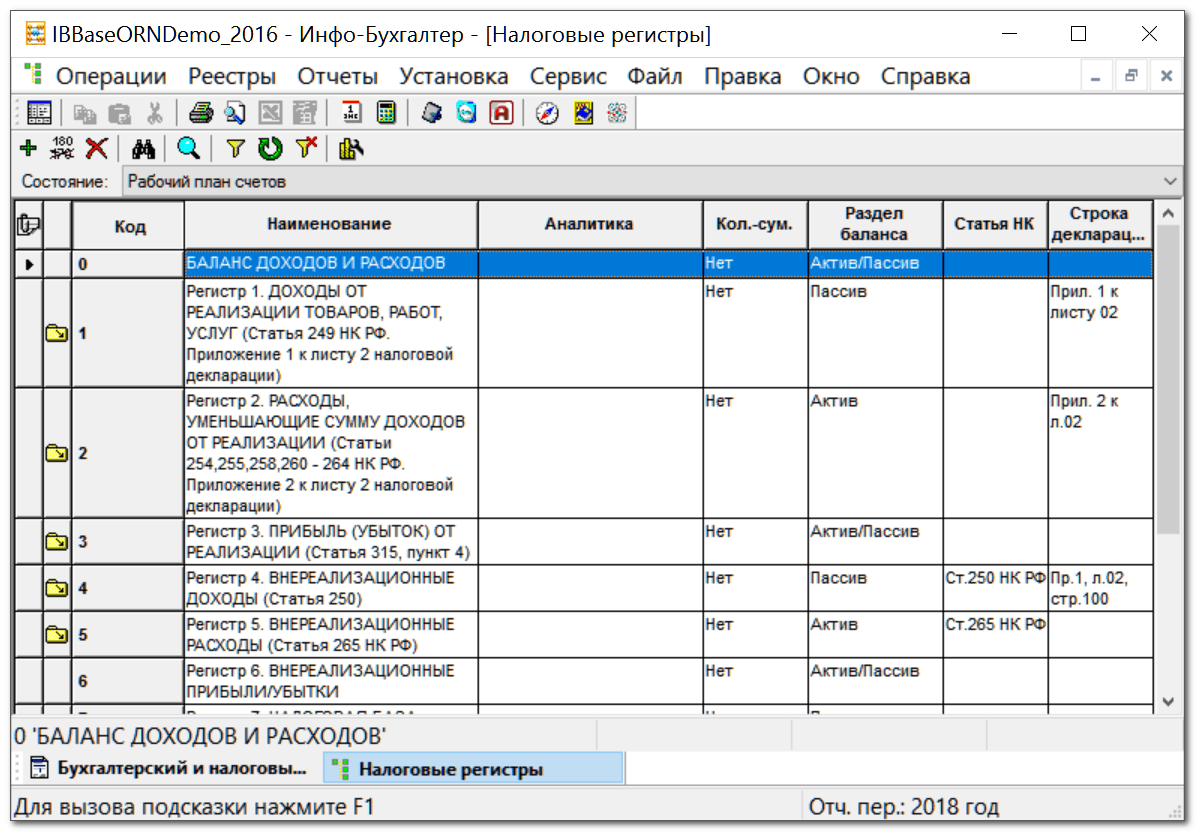This screenshot has height=832, width=1196.
Task: Open the Установка menu
Action: pyautogui.click(x=454, y=76)
